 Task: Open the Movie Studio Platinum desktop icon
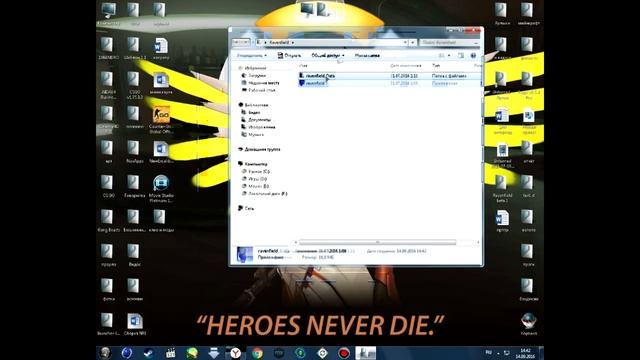161,189
